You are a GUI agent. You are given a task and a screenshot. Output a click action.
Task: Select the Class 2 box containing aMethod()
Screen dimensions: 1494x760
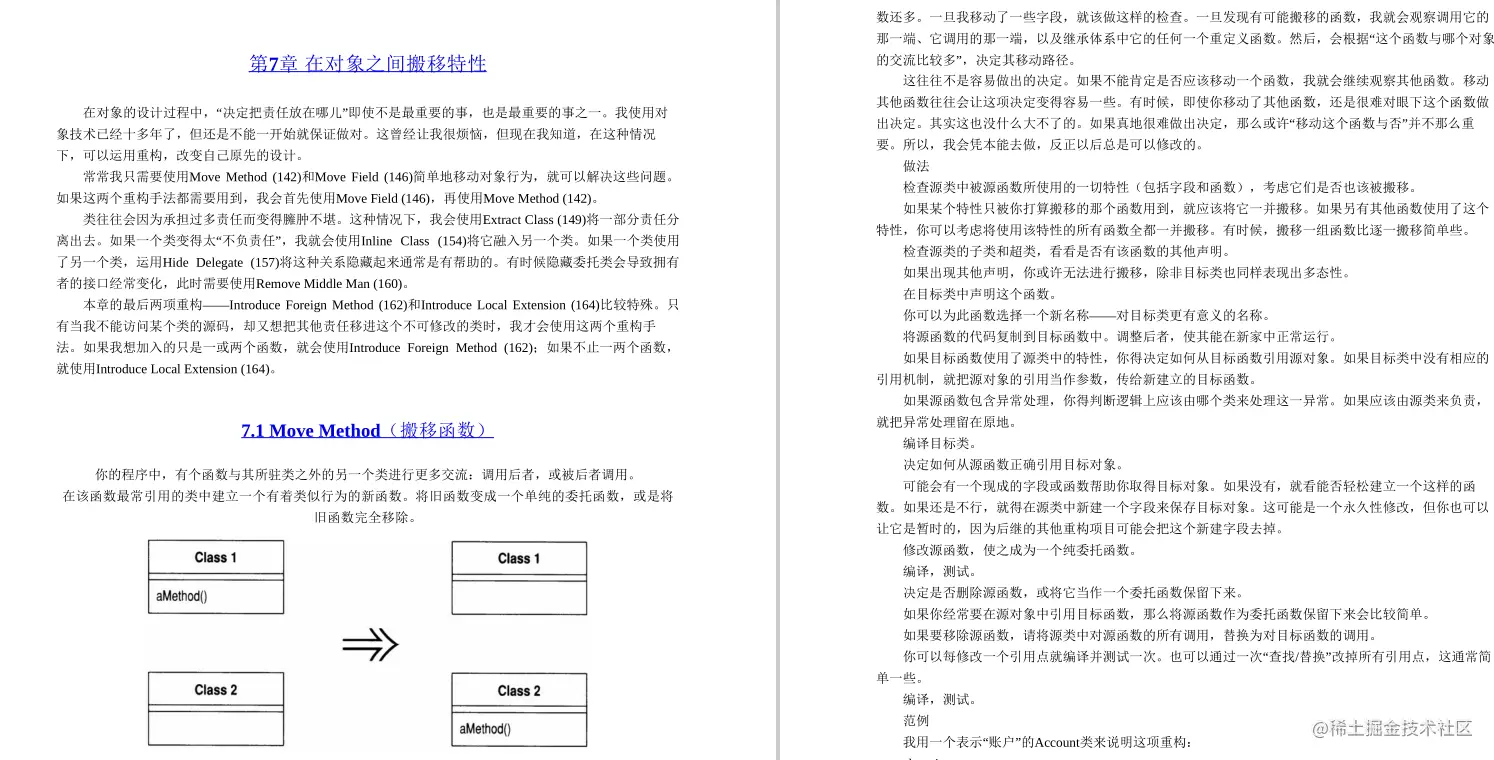[518, 708]
